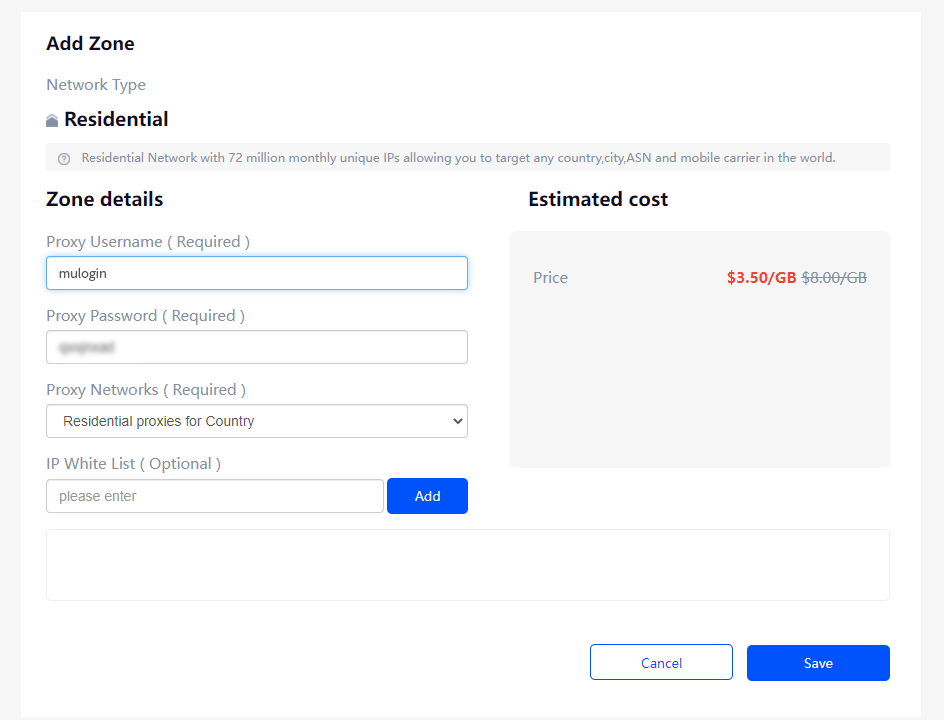The width and height of the screenshot is (944, 720).
Task: Click the $3.50/GB discounted price
Action: pos(762,278)
